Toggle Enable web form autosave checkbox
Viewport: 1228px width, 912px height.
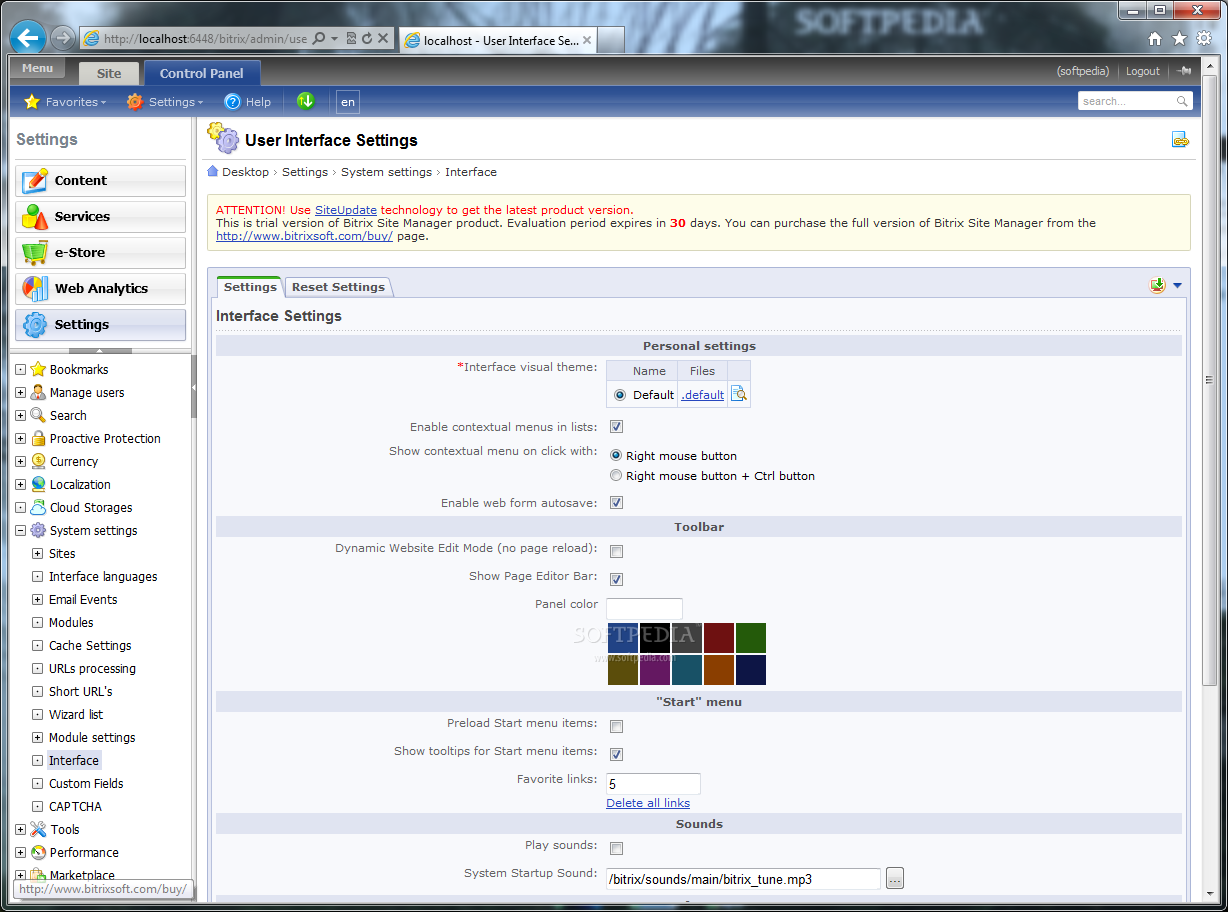point(617,503)
